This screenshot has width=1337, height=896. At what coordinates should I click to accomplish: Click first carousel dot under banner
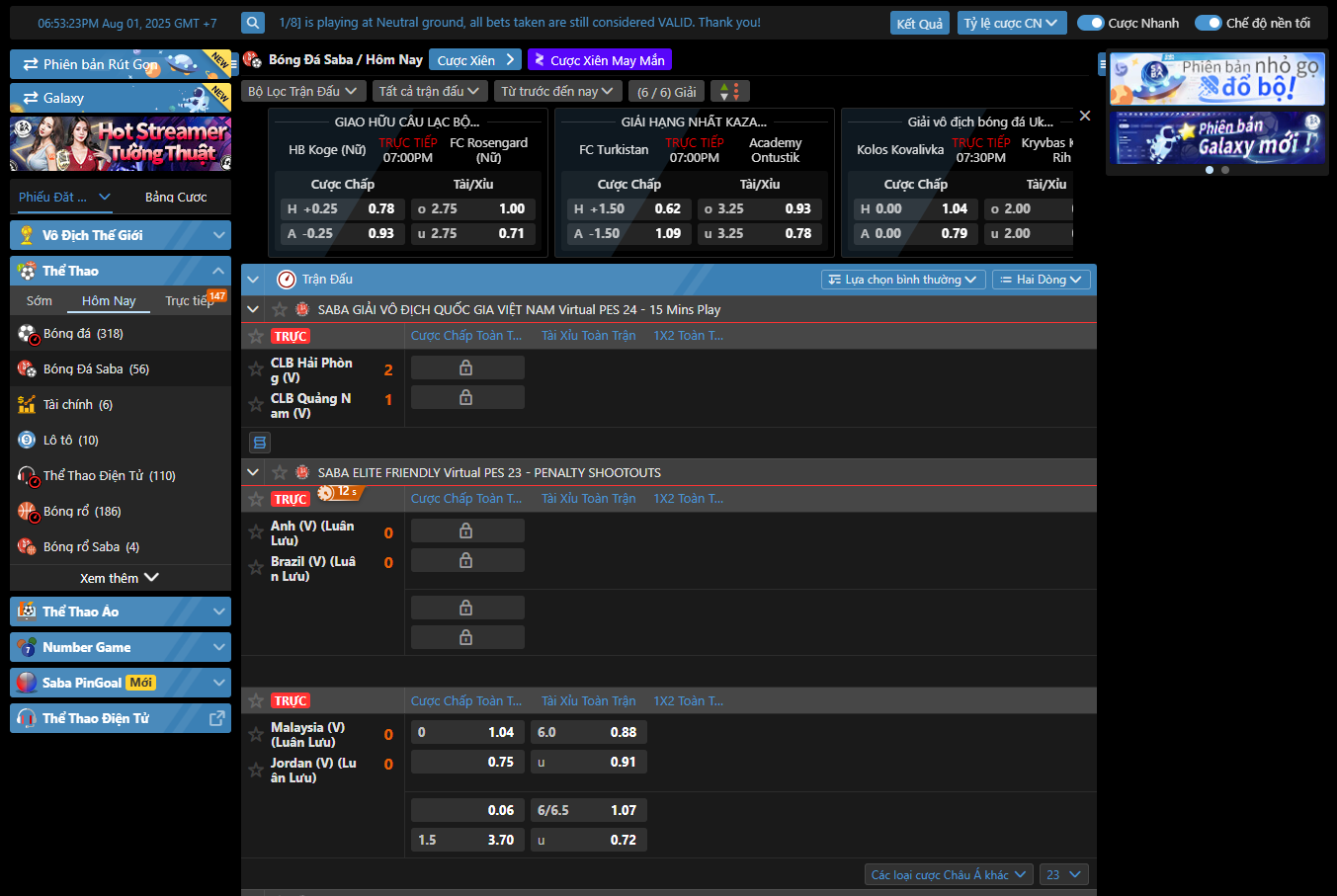pos(1210,170)
